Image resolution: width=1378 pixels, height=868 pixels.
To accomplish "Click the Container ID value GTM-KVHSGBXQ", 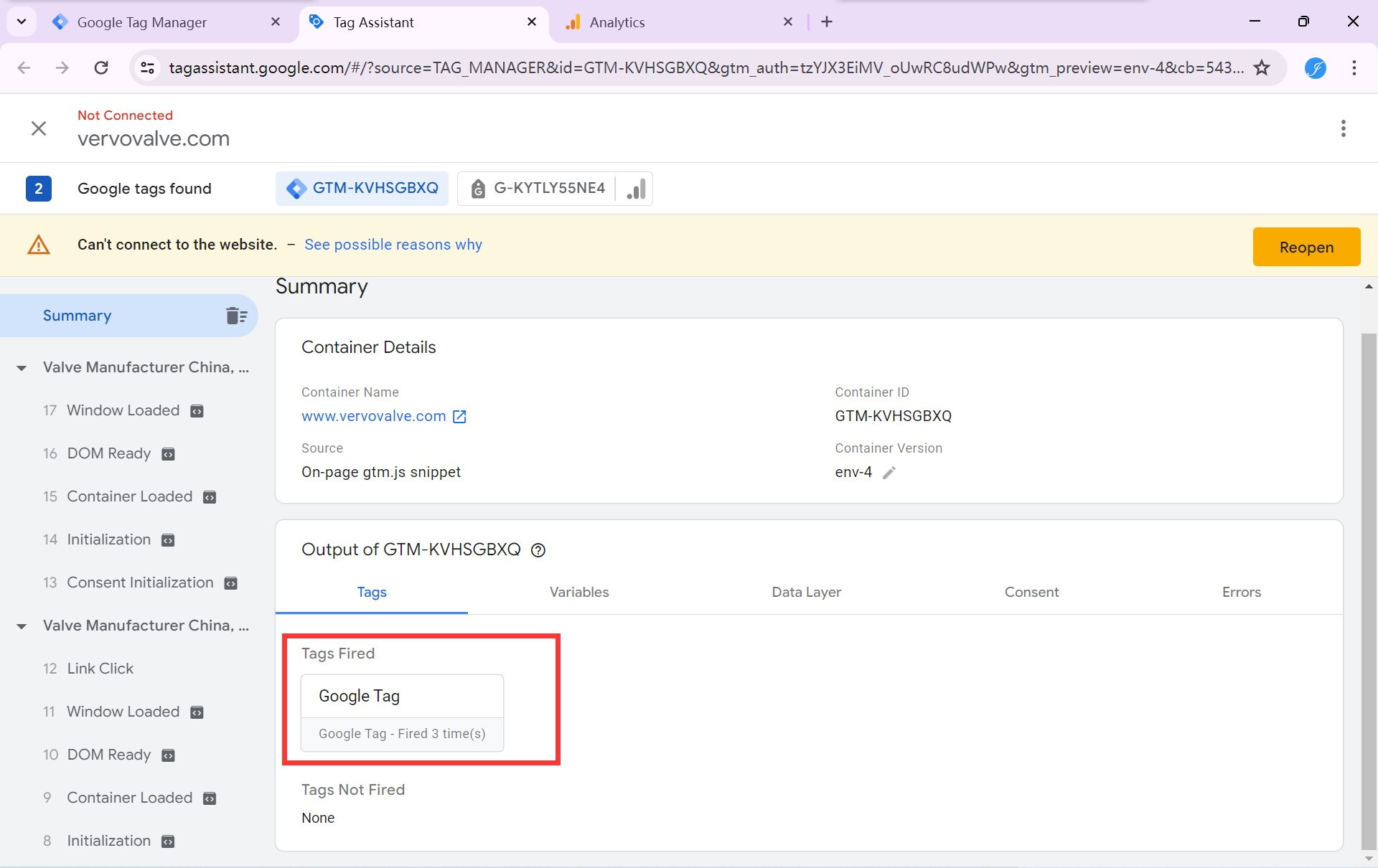I will 893,416.
